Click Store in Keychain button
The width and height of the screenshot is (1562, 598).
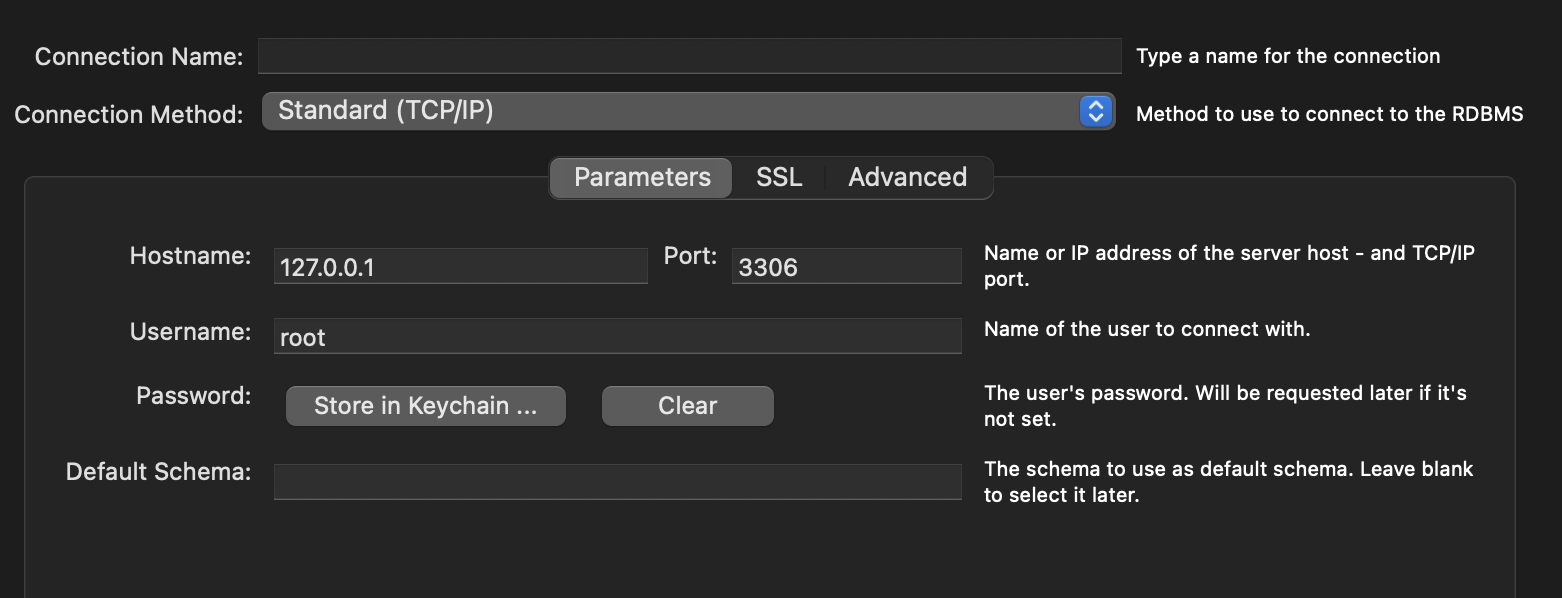[x=424, y=405]
